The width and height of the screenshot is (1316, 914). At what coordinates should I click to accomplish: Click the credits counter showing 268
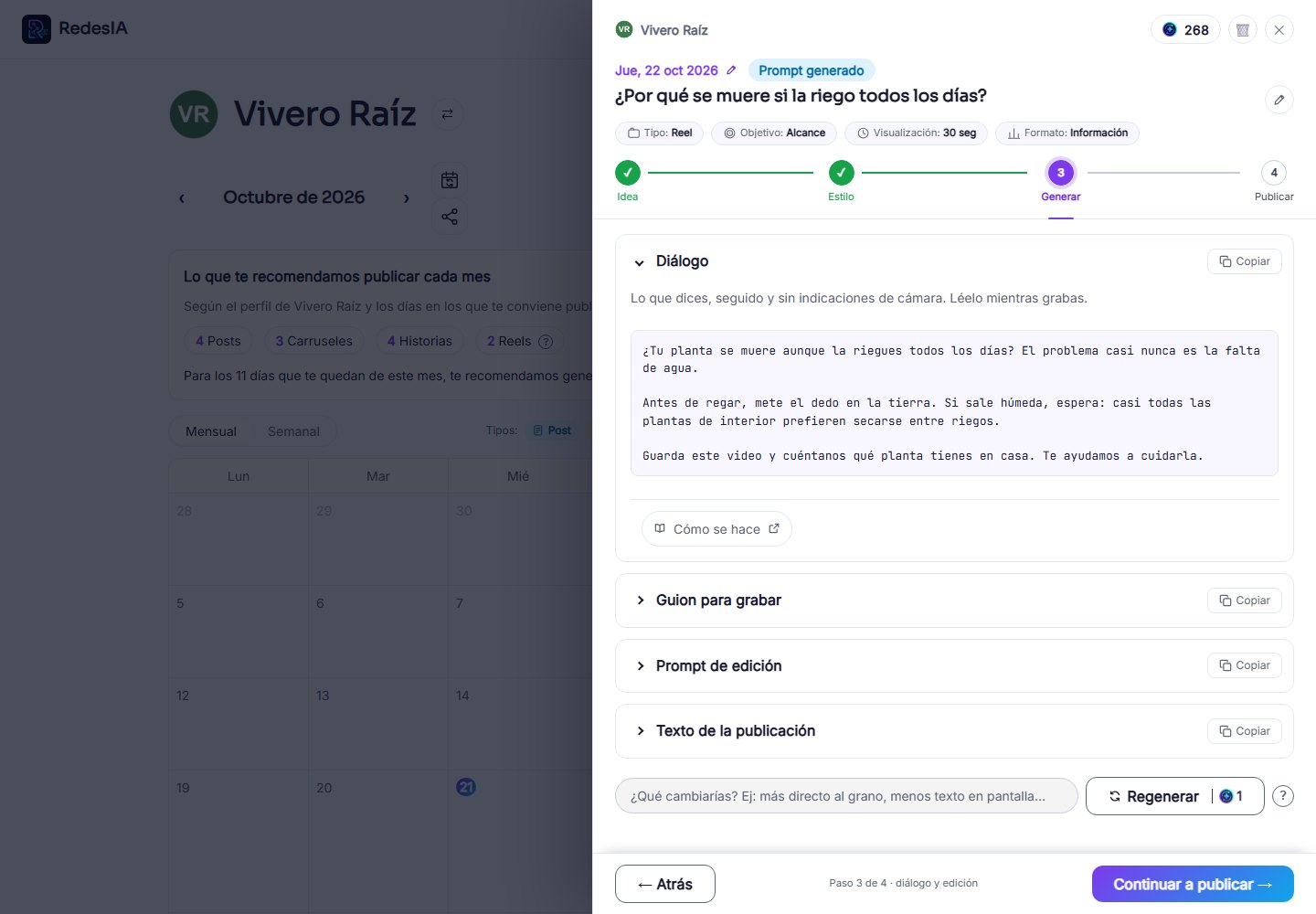pos(1185,30)
